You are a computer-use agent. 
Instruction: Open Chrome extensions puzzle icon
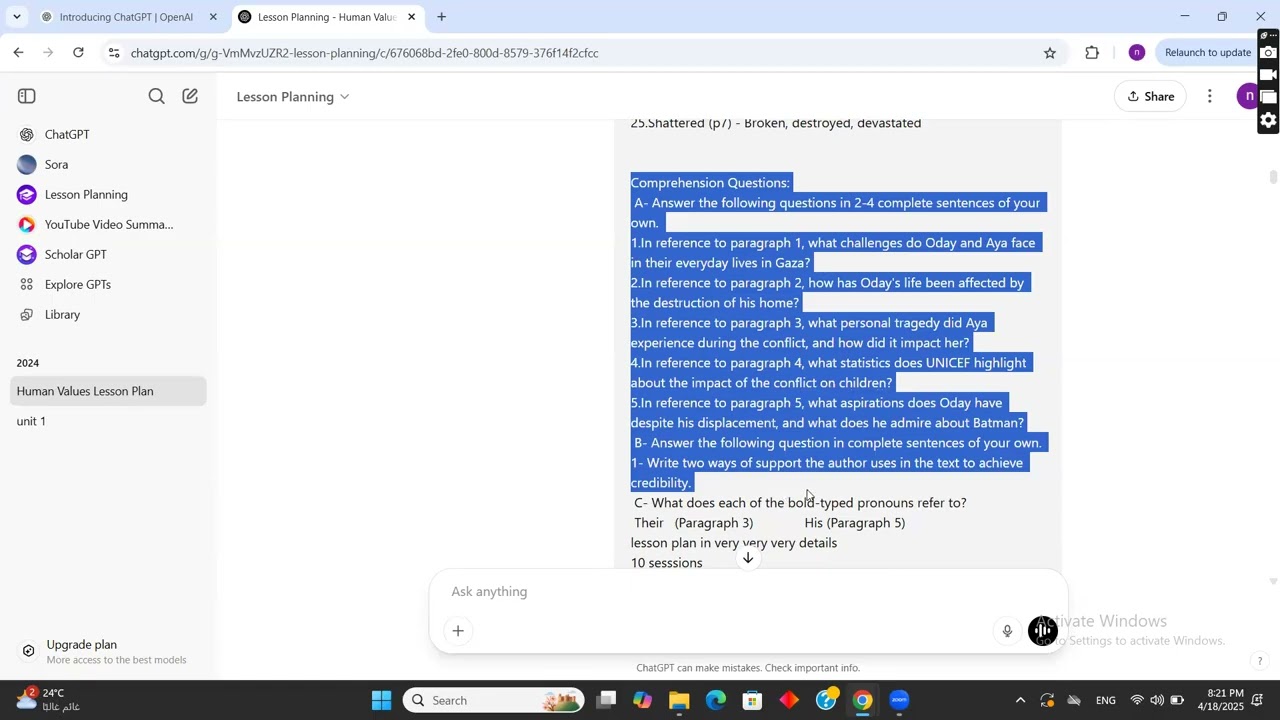tap(1092, 53)
